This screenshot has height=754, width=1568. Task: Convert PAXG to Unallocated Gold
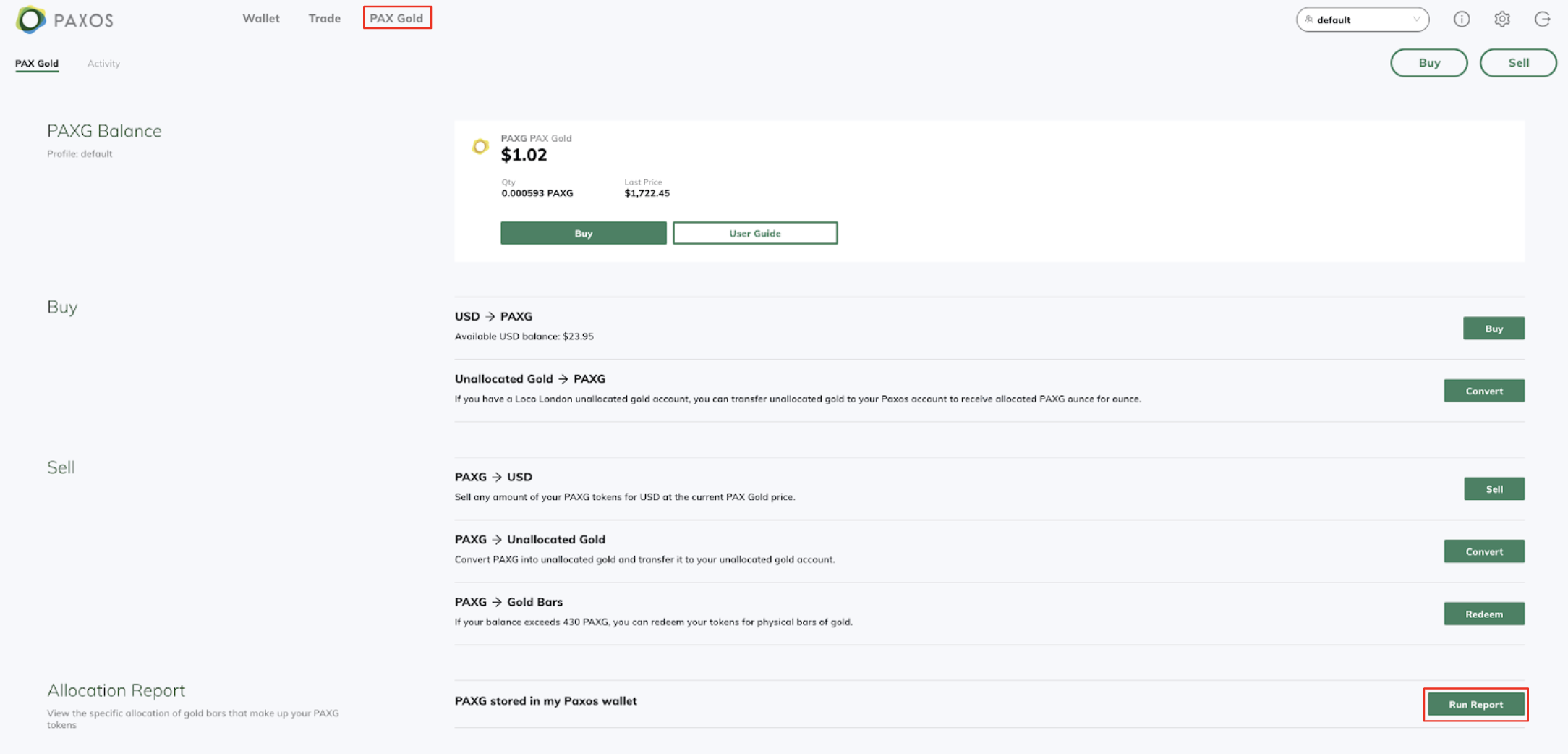tap(1484, 551)
